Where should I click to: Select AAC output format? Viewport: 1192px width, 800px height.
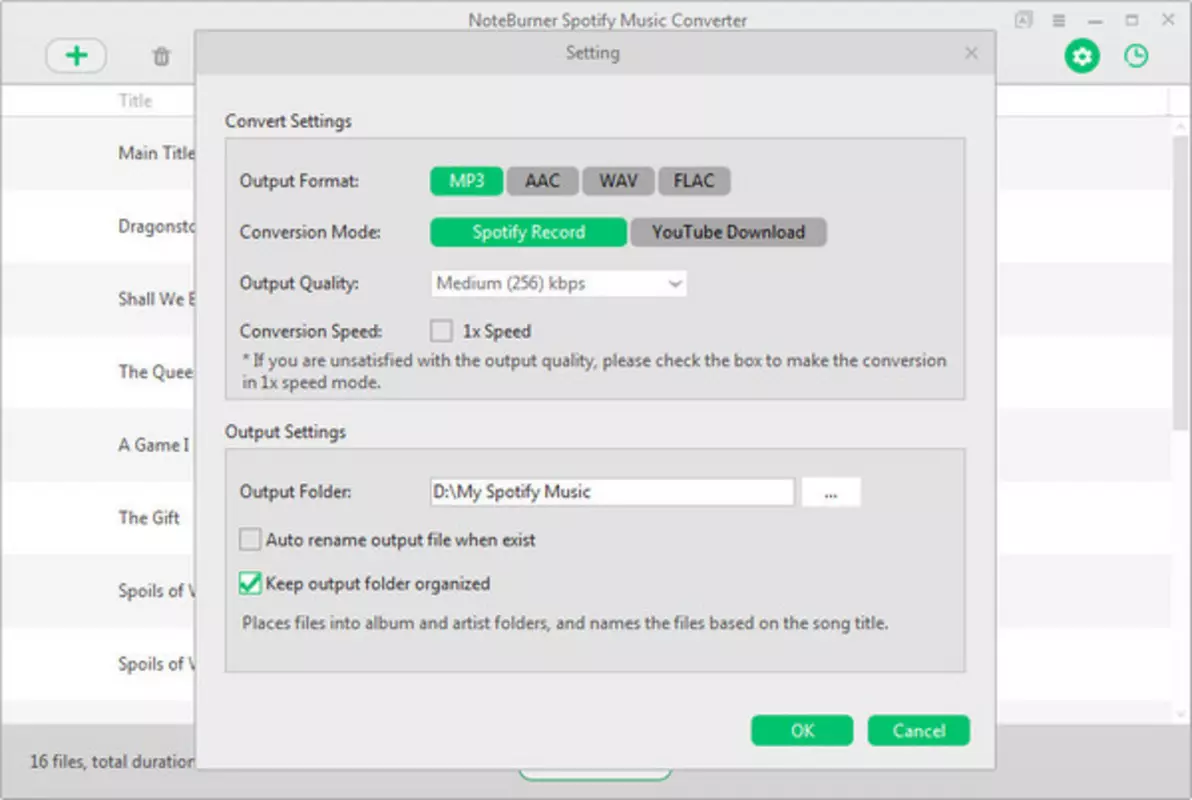(542, 181)
